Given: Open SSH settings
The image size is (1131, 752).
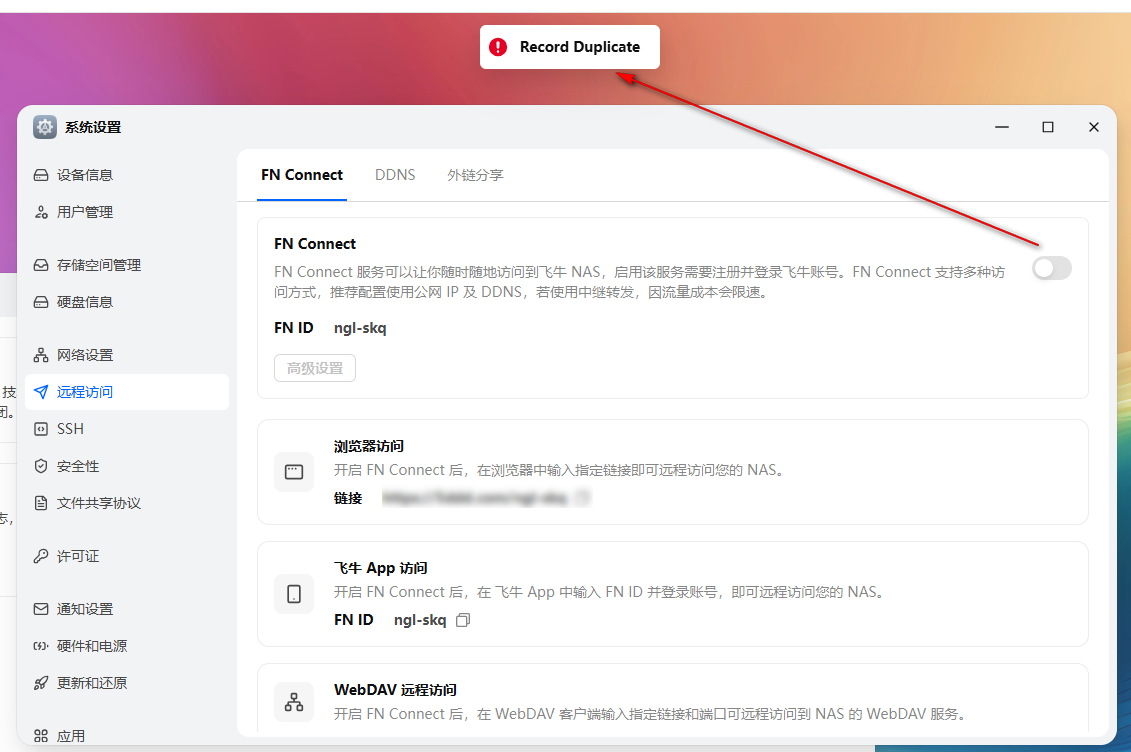Looking at the screenshot, I should coord(127,429).
